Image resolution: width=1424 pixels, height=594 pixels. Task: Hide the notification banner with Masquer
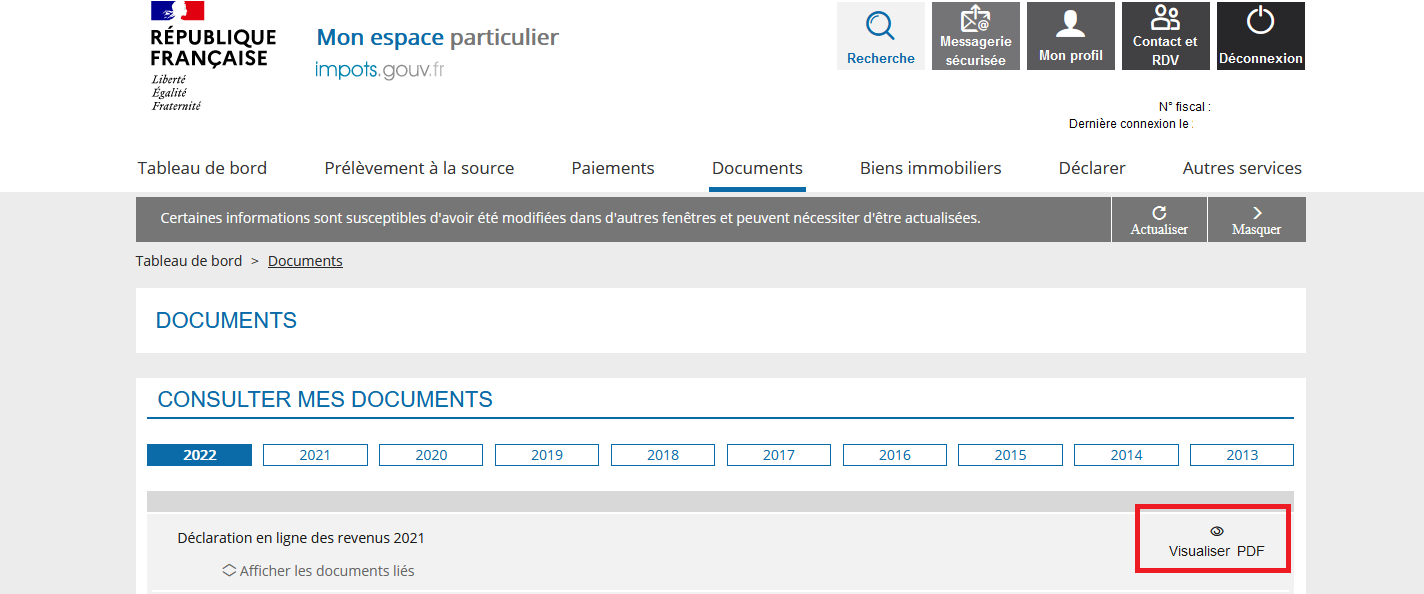1256,220
